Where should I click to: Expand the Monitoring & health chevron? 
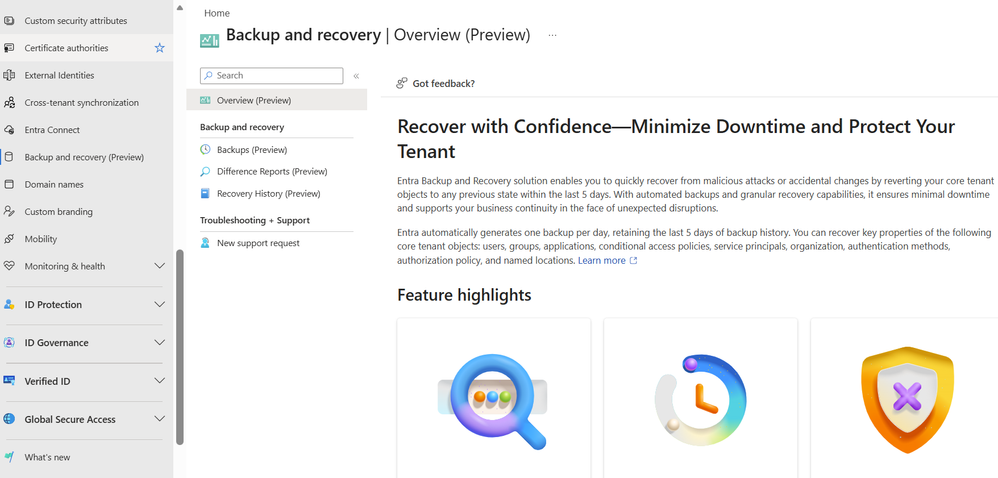[160, 266]
